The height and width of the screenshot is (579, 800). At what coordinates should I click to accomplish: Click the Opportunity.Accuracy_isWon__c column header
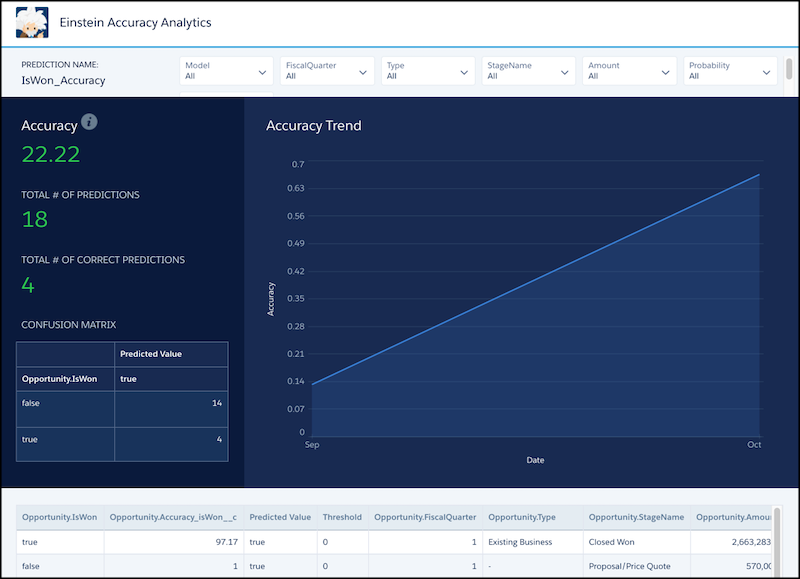coord(173,517)
